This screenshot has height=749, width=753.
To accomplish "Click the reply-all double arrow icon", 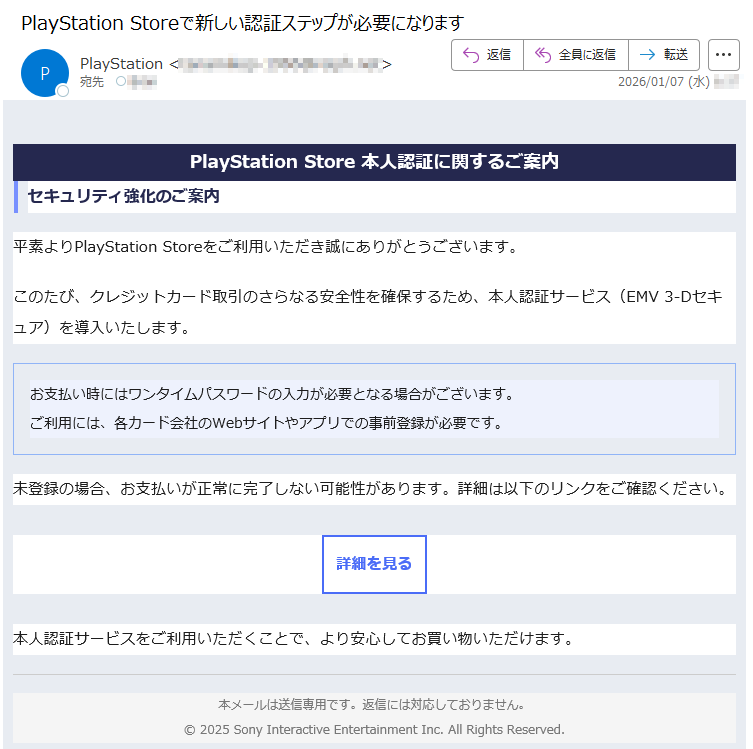I will 543,55.
